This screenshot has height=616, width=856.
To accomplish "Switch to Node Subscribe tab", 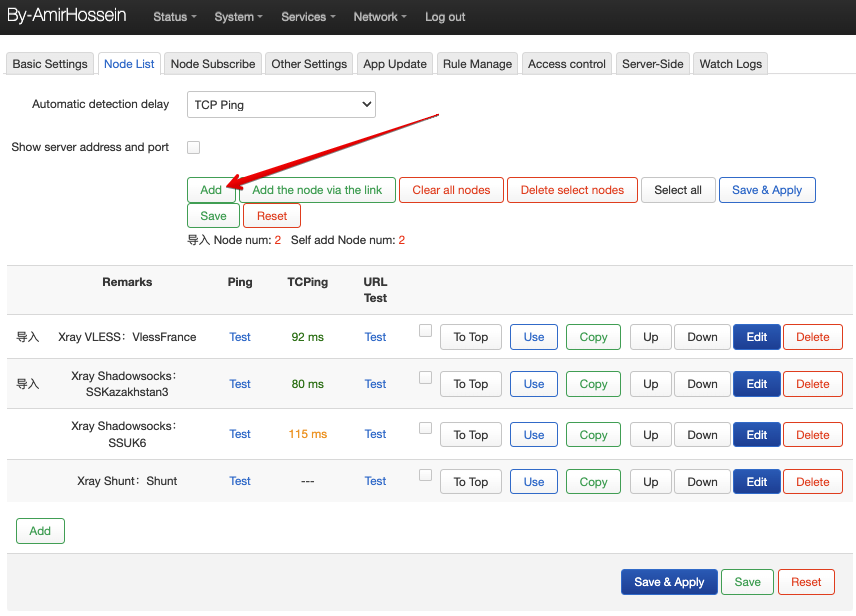I will click(213, 64).
